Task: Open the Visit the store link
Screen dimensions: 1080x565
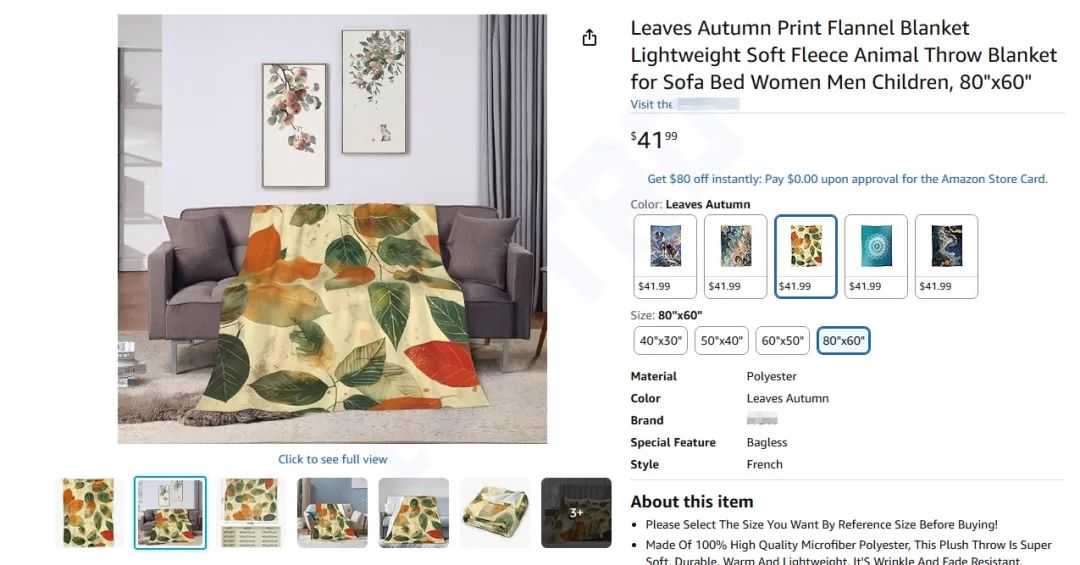Action: click(x=685, y=104)
